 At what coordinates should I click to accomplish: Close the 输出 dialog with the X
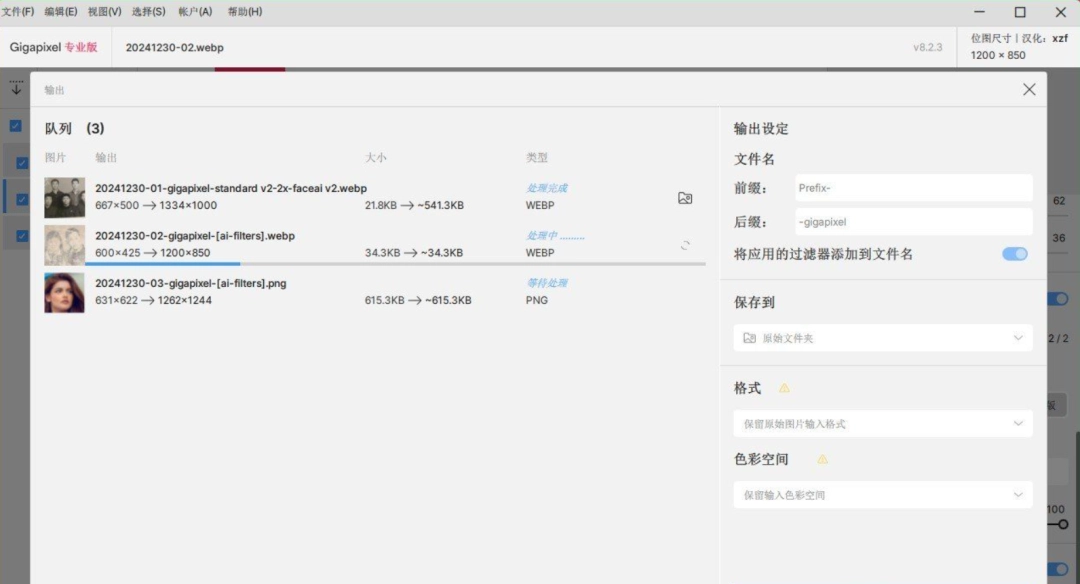pyautogui.click(x=1029, y=90)
